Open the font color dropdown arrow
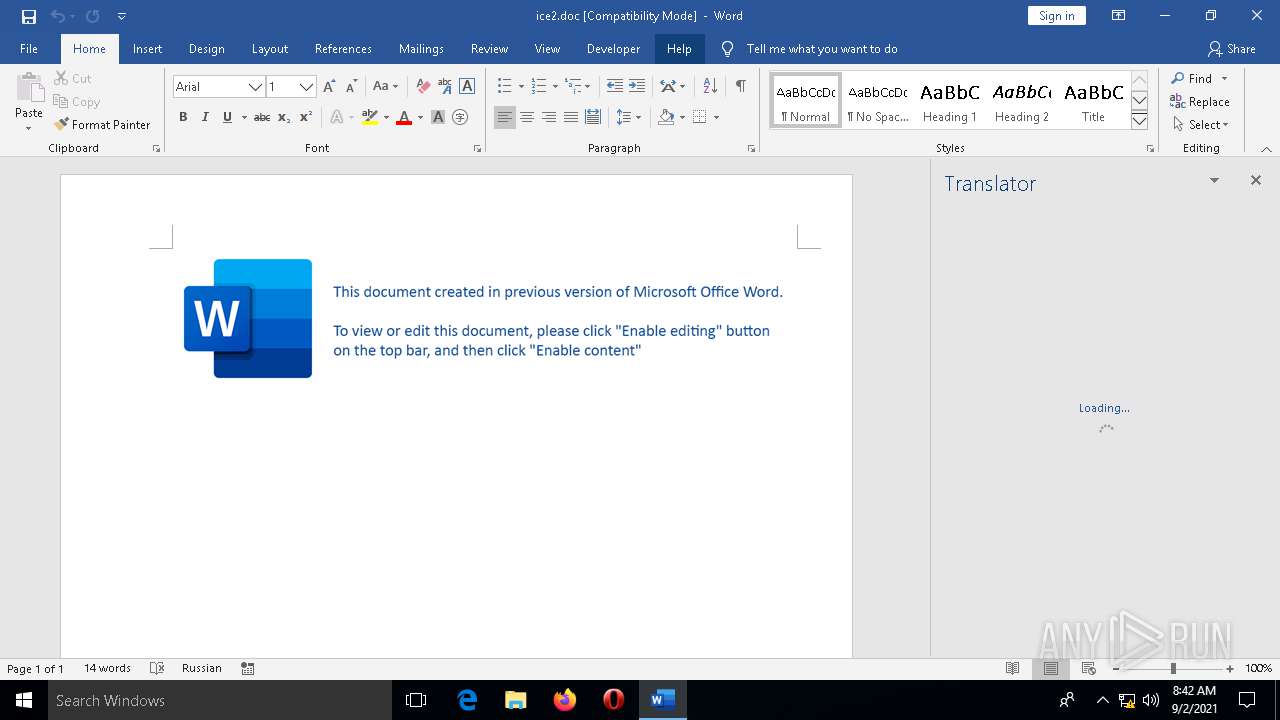Viewport: 1280px width, 720px height. pyautogui.click(x=420, y=117)
